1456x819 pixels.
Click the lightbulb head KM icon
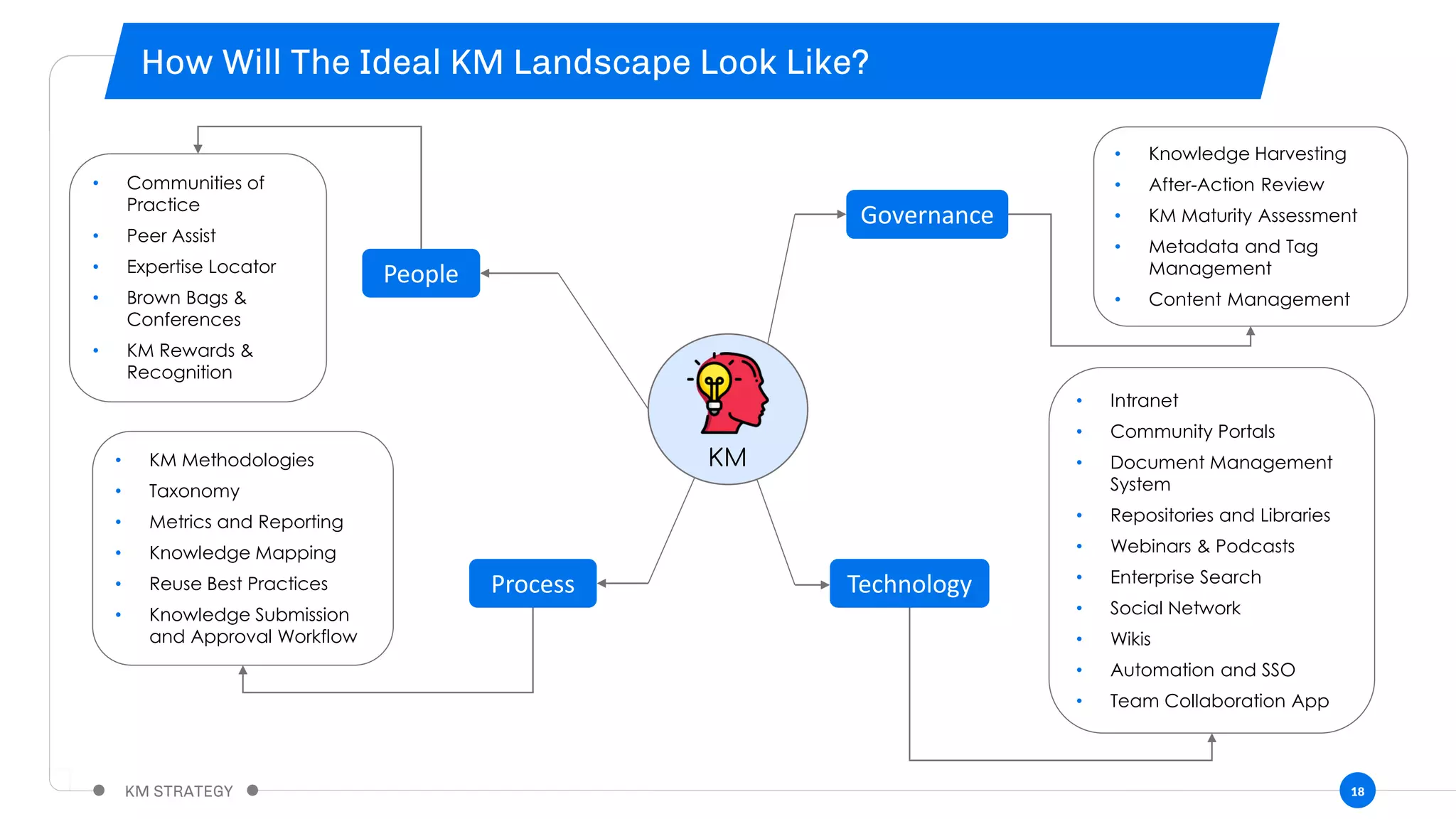click(729, 392)
